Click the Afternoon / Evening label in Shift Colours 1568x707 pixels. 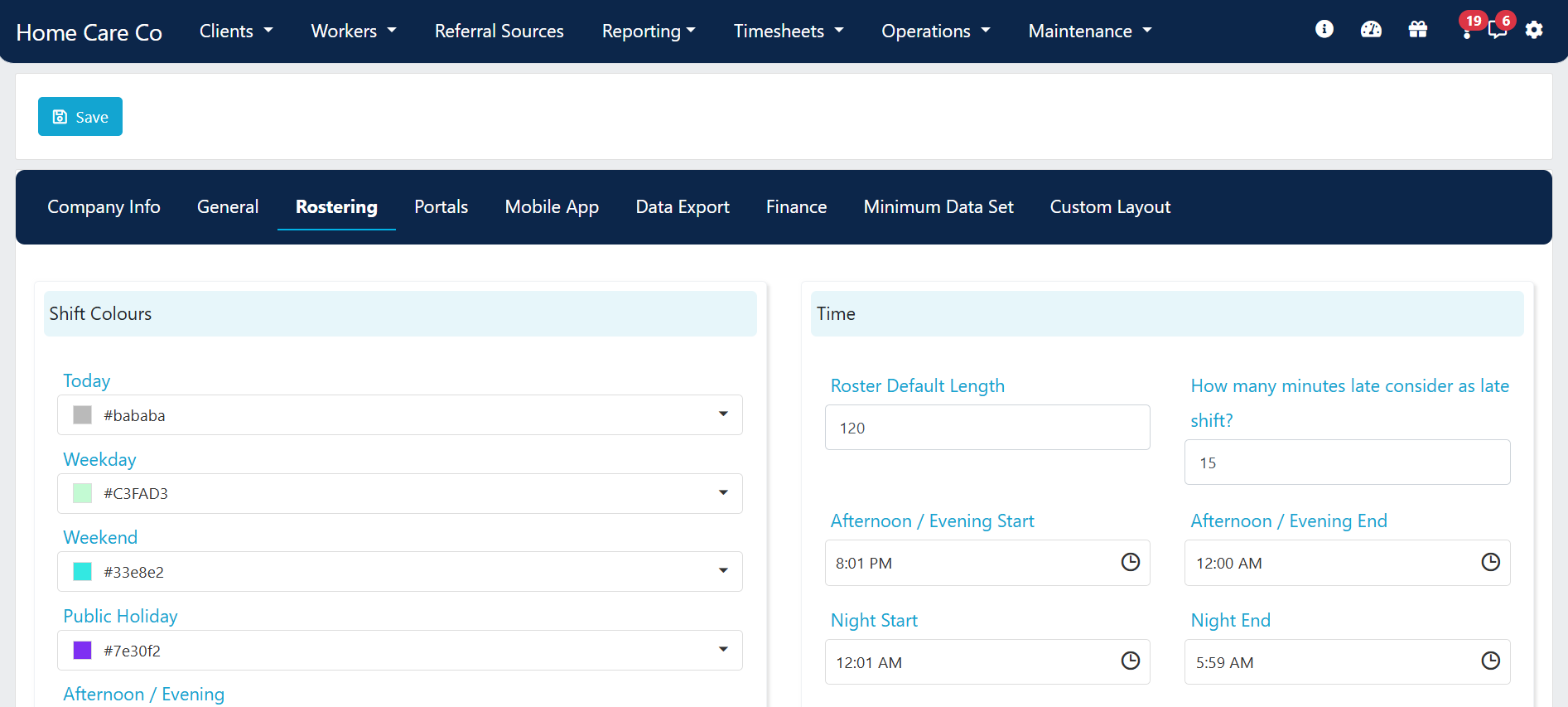tap(143, 694)
